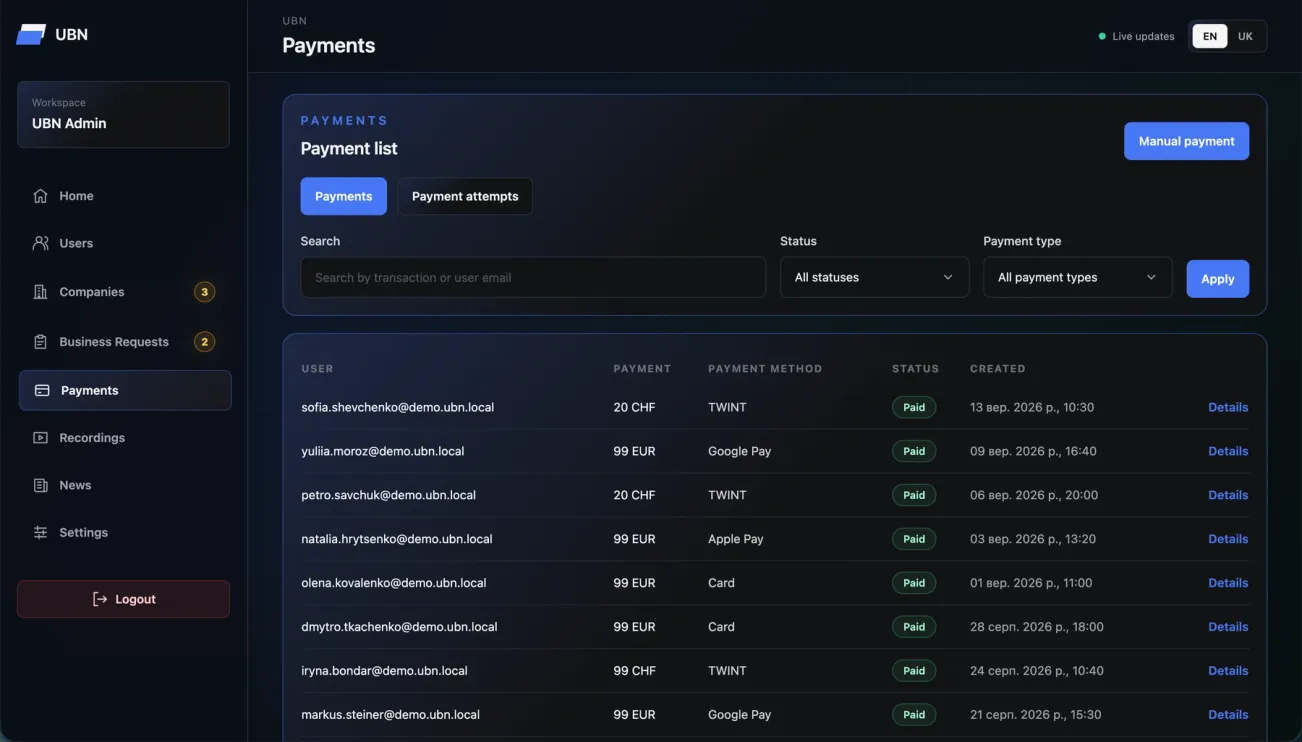Image resolution: width=1302 pixels, height=742 pixels.
Task: Open Settings in the sidebar
Action: 125,533
